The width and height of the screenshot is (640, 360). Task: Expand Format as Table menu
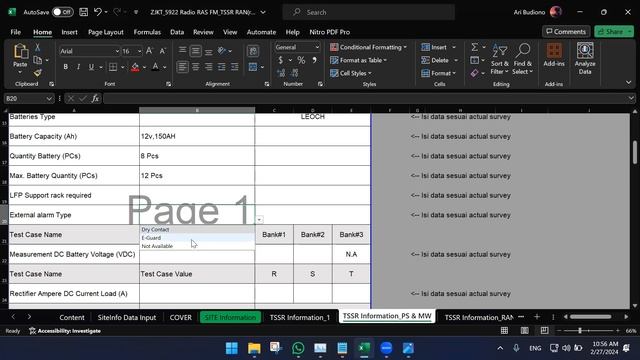pos(358,60)
